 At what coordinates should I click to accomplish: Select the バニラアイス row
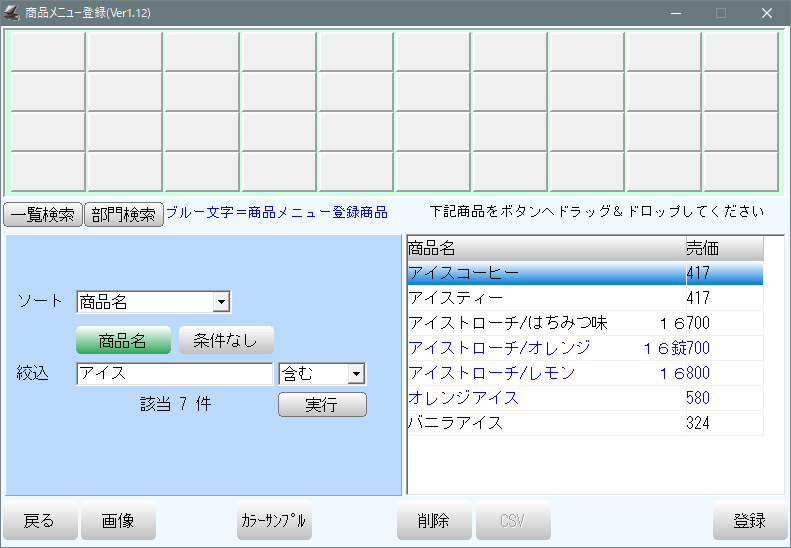585,423
